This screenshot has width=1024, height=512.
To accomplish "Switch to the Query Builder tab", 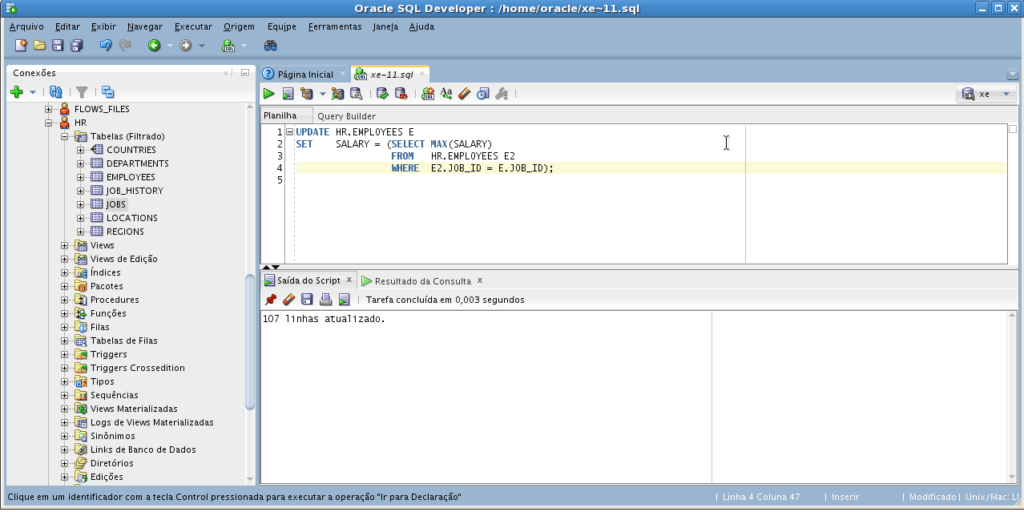I will click(346, 116).
